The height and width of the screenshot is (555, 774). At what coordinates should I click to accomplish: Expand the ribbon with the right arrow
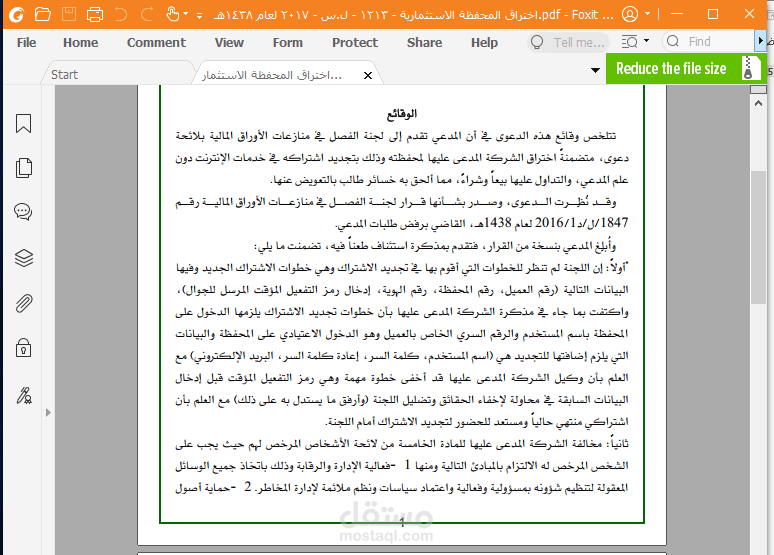pos(761,41)
